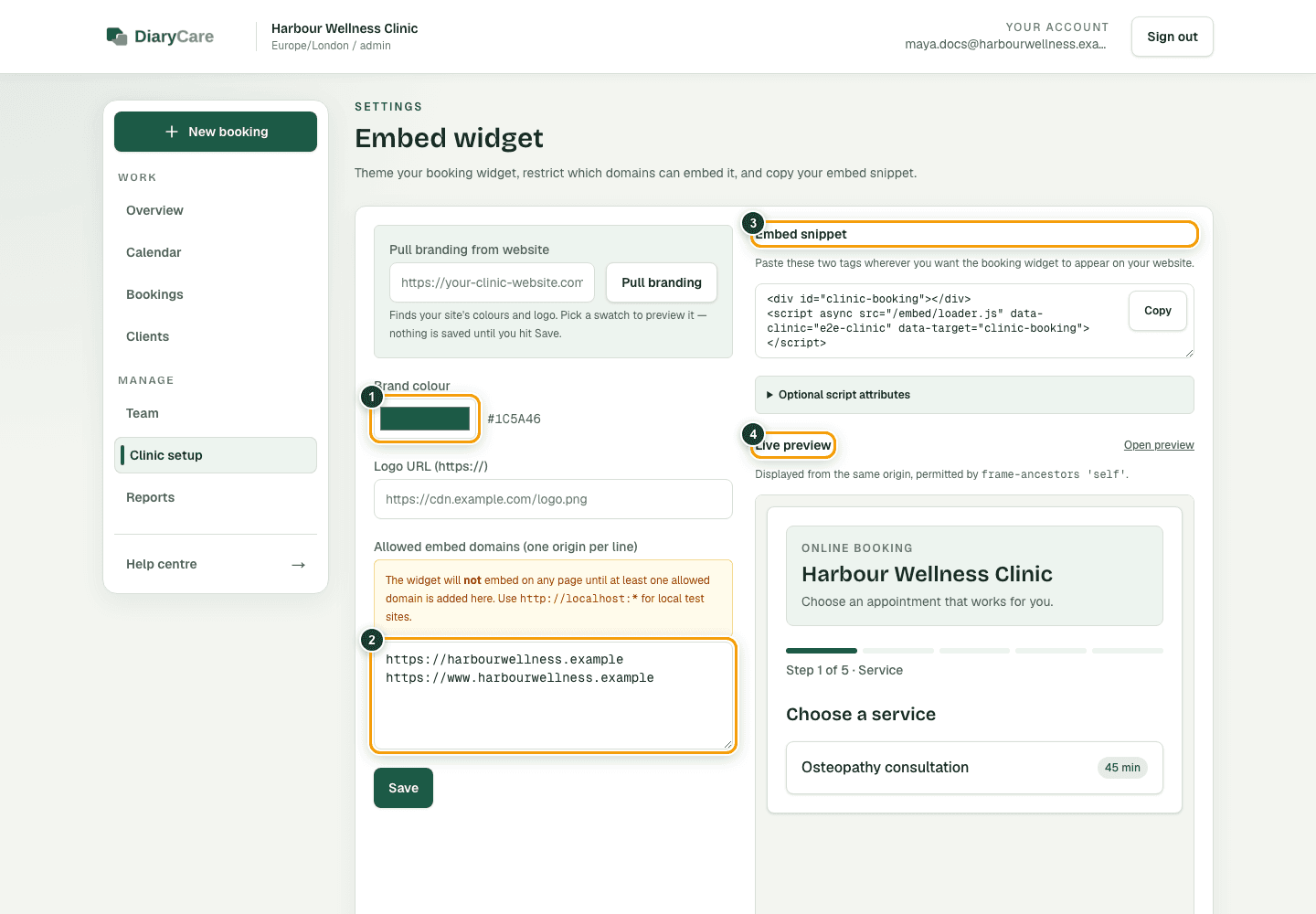
Task: Open Reports in the sidebar
Action: 216,497
